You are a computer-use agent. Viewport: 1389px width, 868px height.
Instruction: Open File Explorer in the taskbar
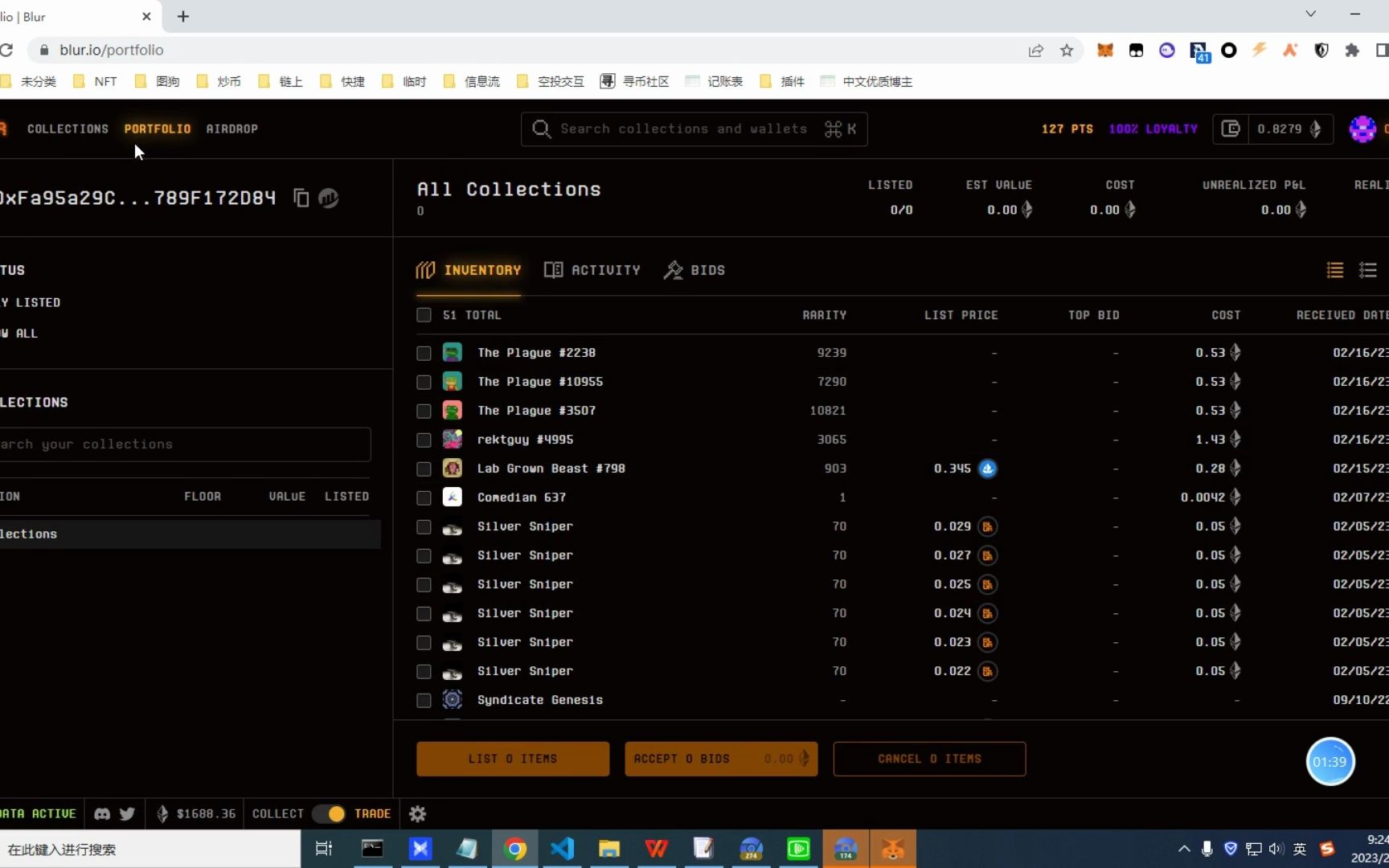click(x=609, y=849)
